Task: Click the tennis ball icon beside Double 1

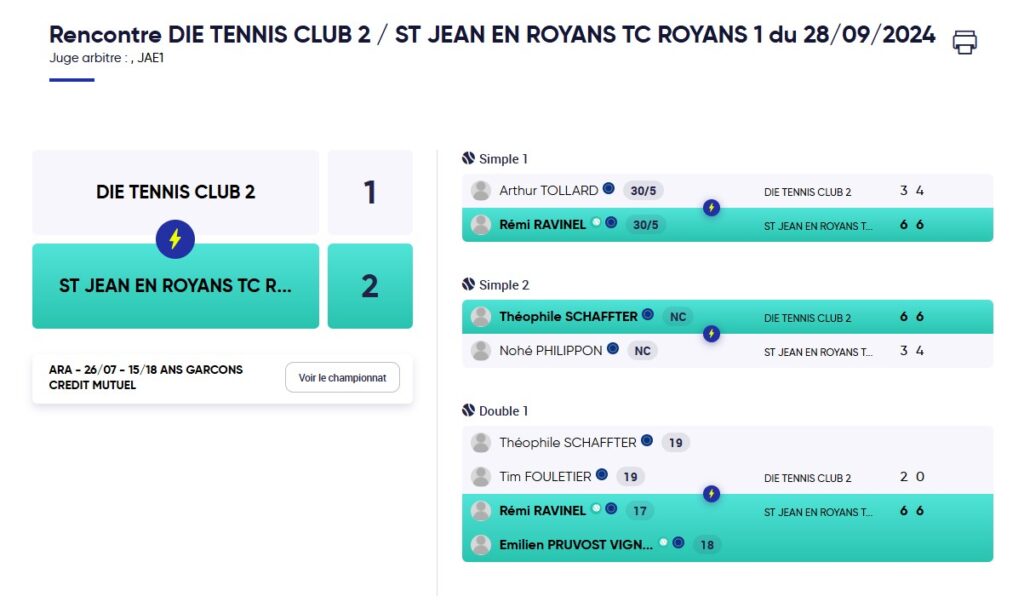Action: (468, 410)
